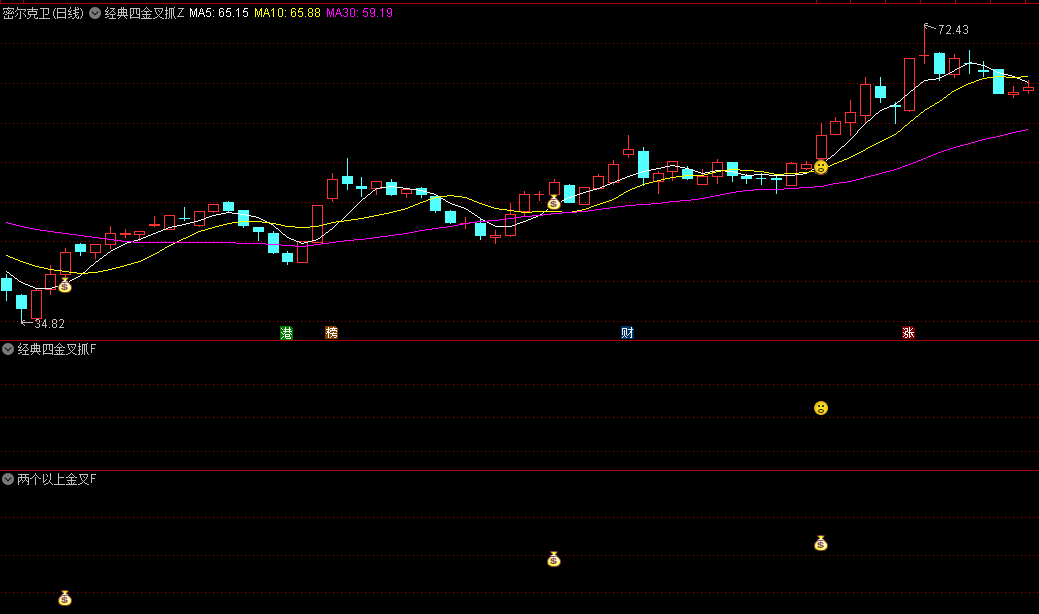Click the lowest money bag in the 两个以上金叉F panel
This screenshot has height=614, width=1039.
pos(64,599)
